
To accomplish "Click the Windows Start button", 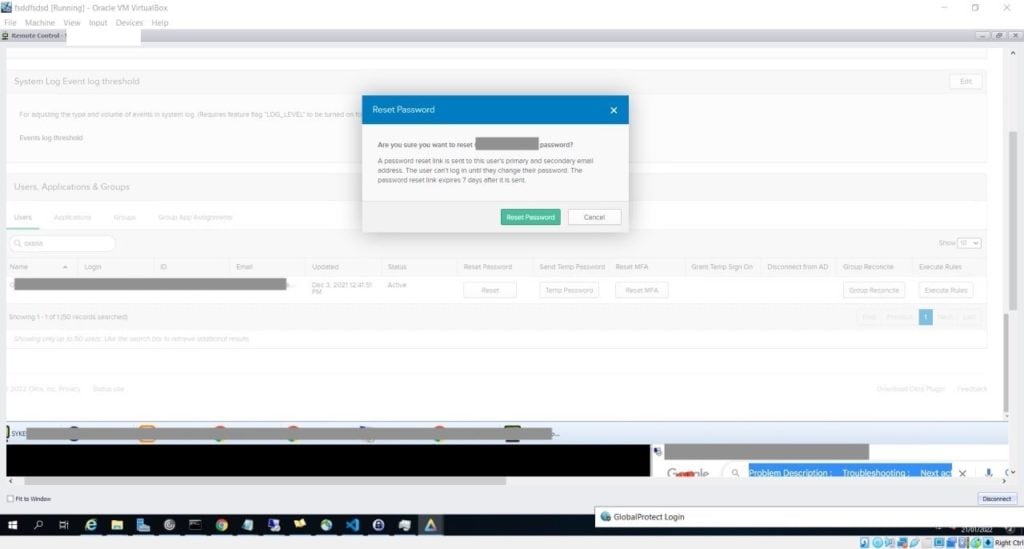I will point(12,525).
